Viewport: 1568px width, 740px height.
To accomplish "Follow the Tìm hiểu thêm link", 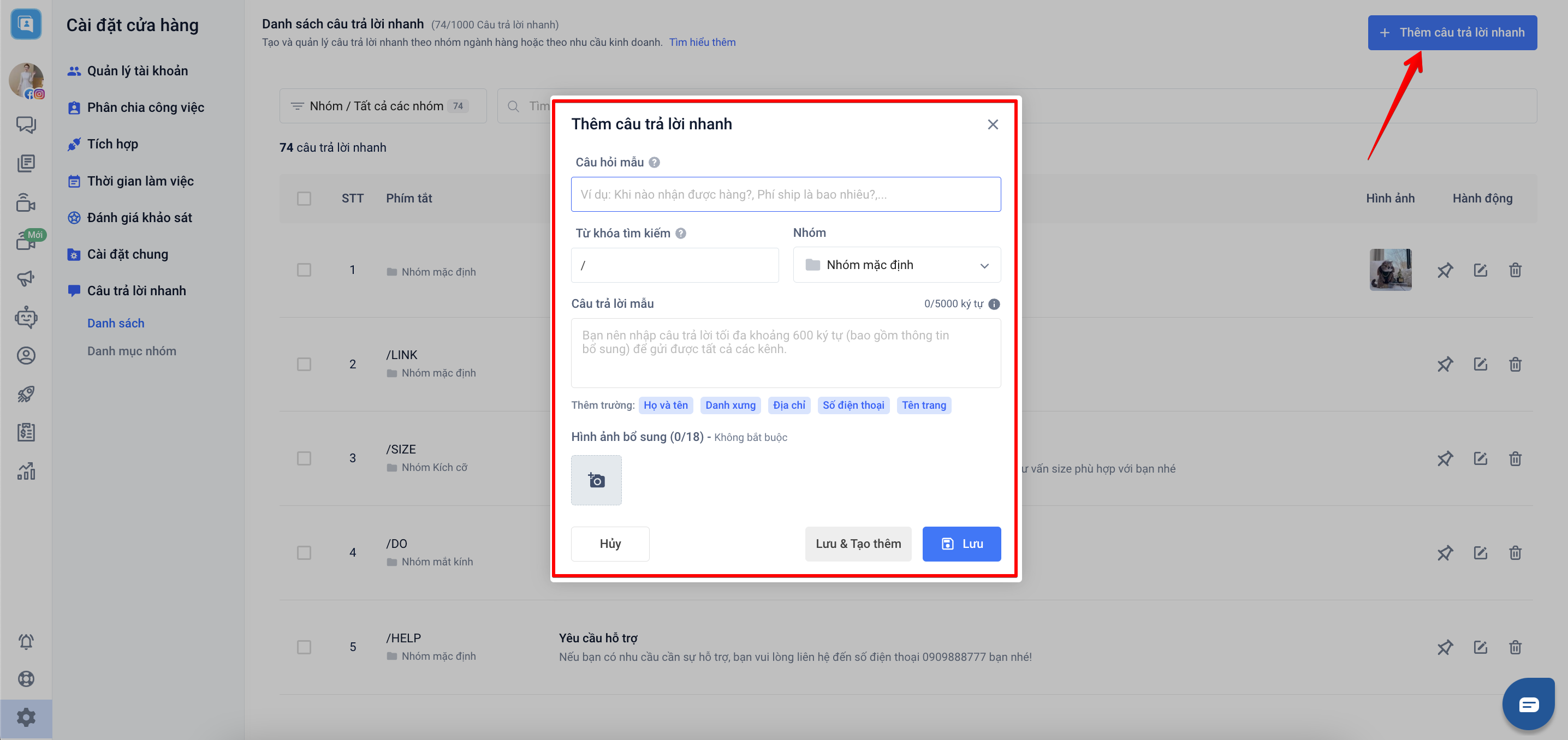I will point(702,42).
